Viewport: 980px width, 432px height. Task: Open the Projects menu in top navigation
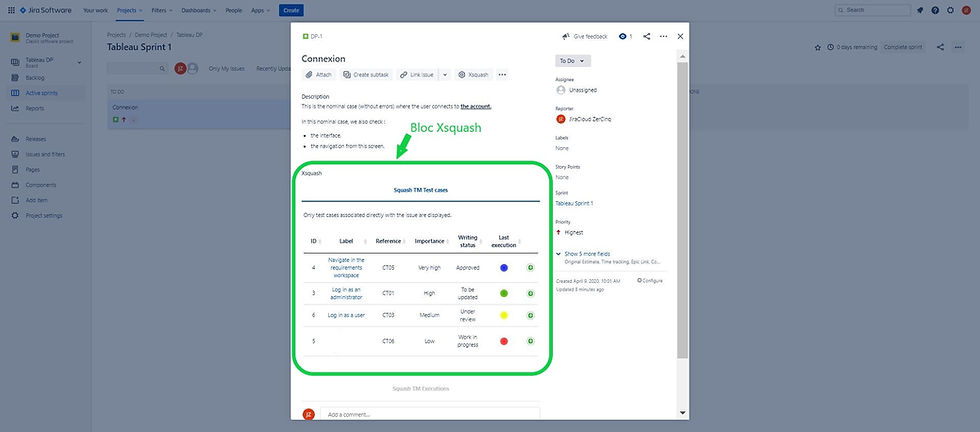tap(130, 11)
